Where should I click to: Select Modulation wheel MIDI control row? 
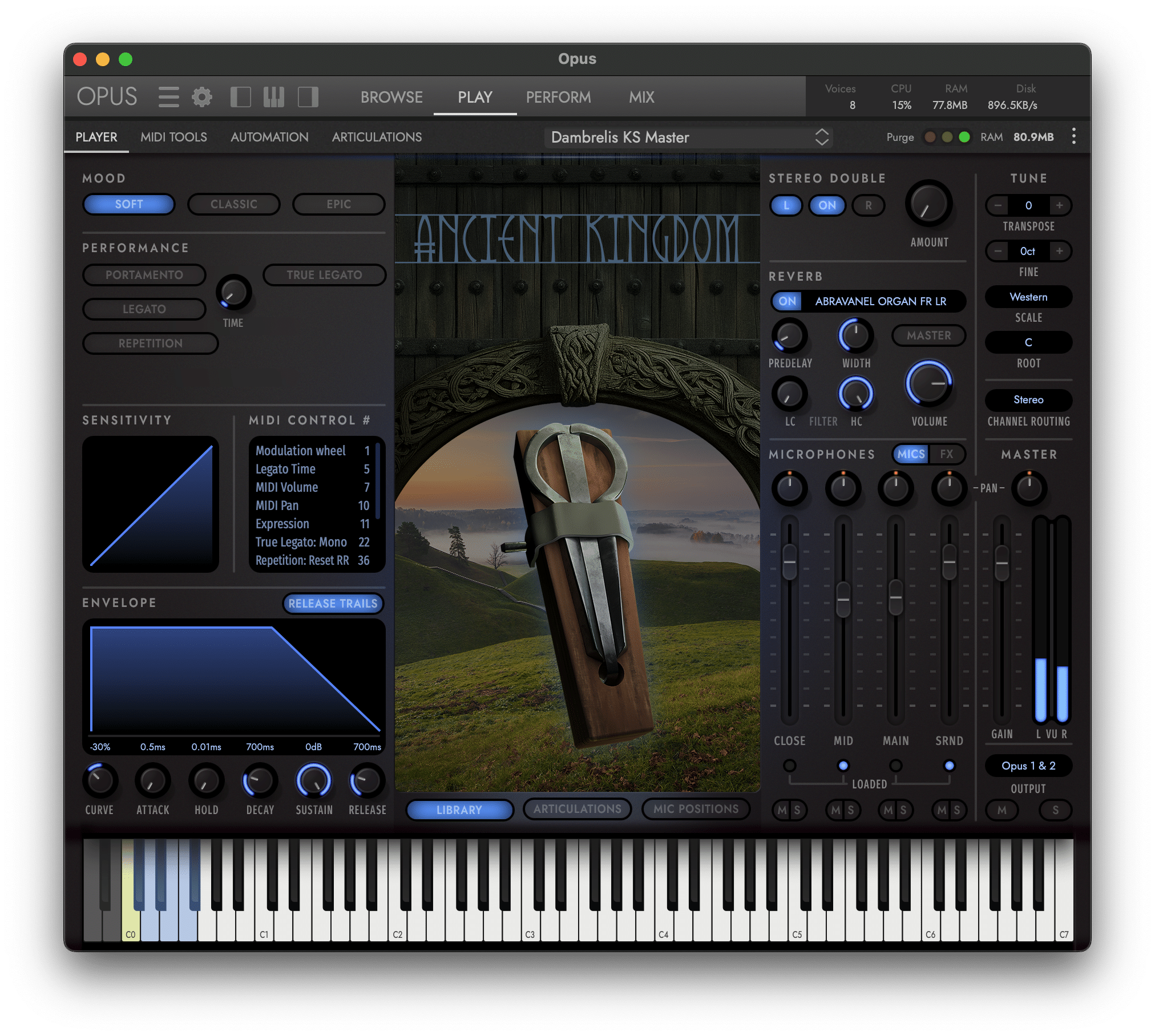(313, 451)
